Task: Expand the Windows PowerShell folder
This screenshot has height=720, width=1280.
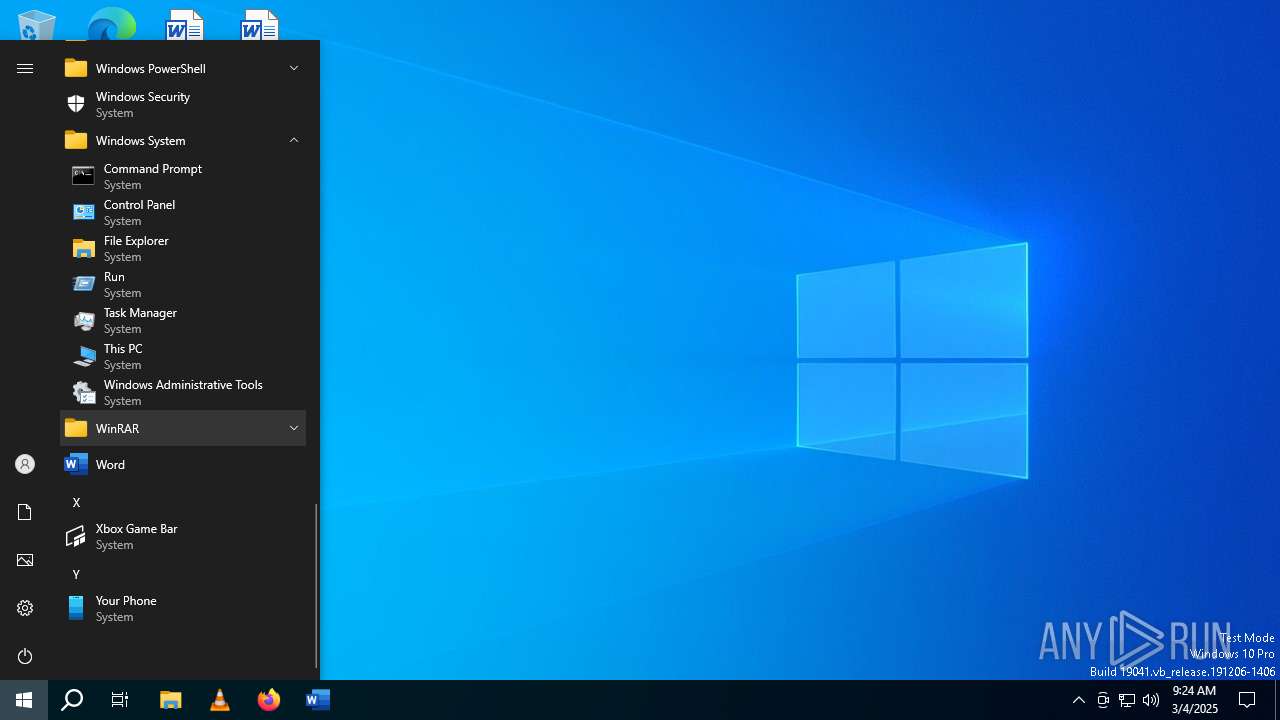Action: pos(183,68)
